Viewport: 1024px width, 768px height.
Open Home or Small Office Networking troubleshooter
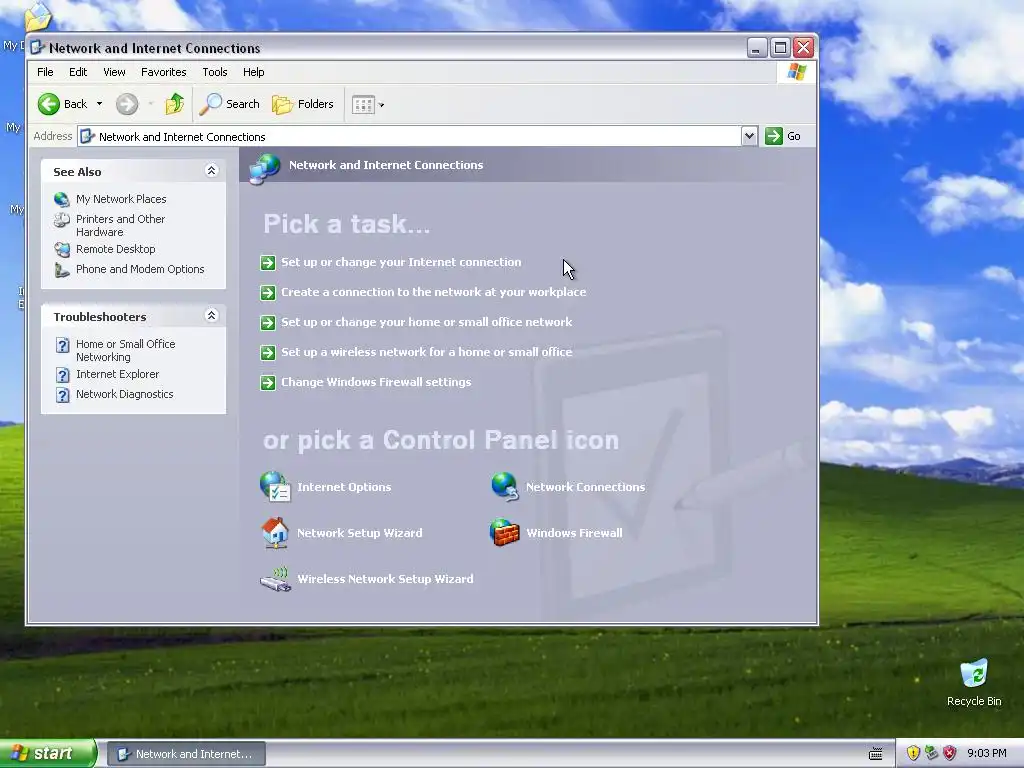click(125, 350)
